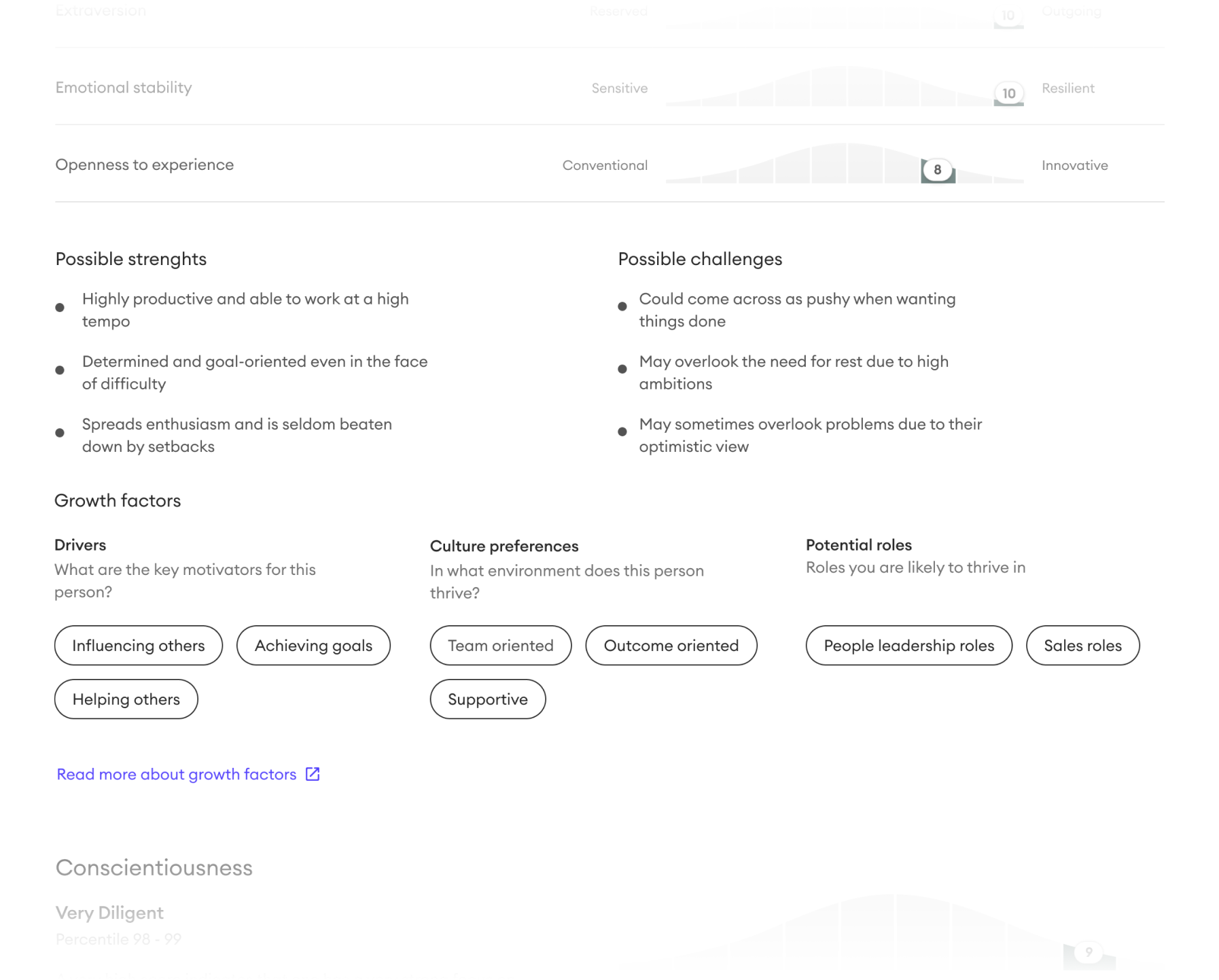
Task: Open the external link icon beside growth factors
Action: point(313,774)
